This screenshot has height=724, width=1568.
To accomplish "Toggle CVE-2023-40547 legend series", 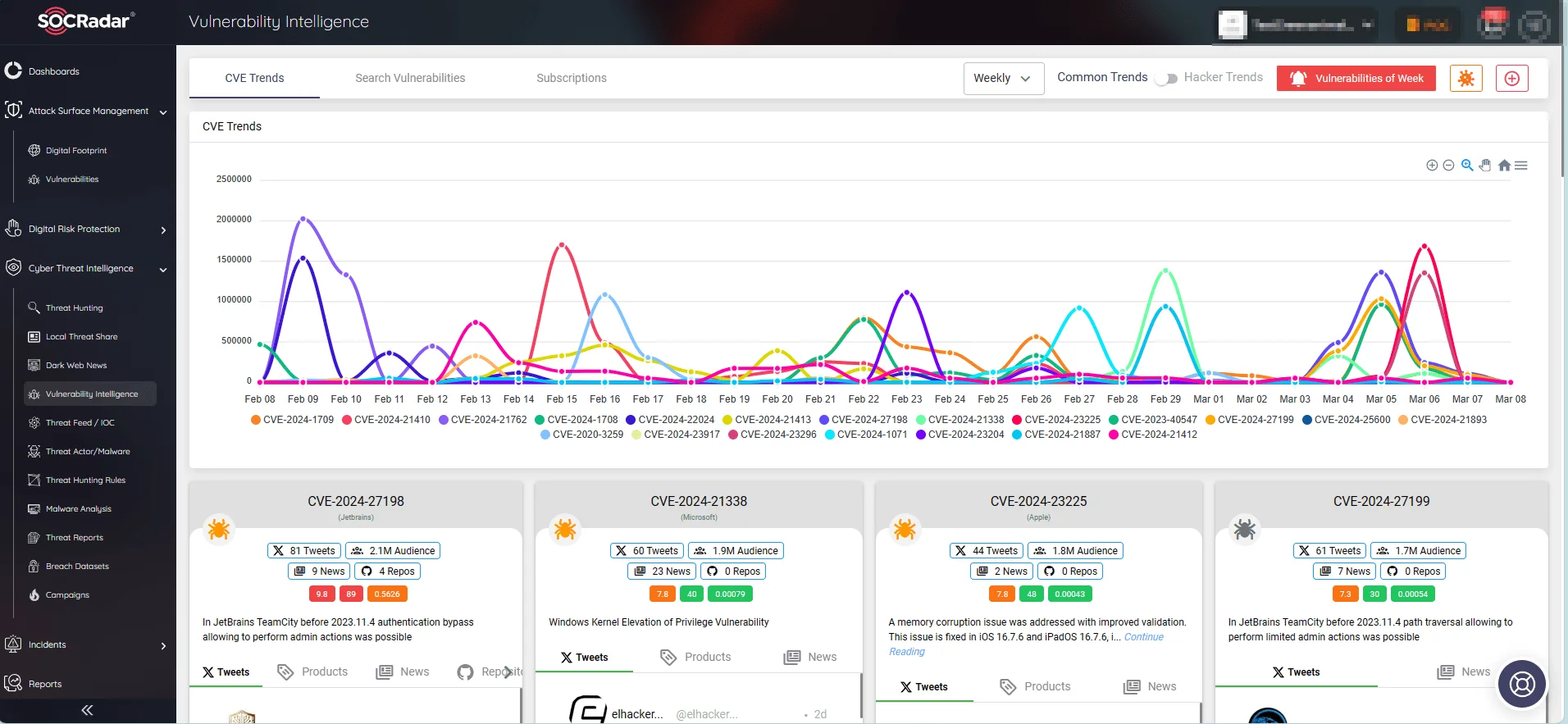I will tap(1153, 420).
